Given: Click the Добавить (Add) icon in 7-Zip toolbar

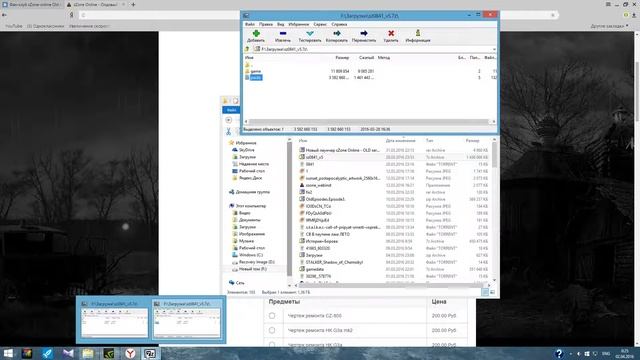Looking at the screenshot, I should (x=256, y=33).
